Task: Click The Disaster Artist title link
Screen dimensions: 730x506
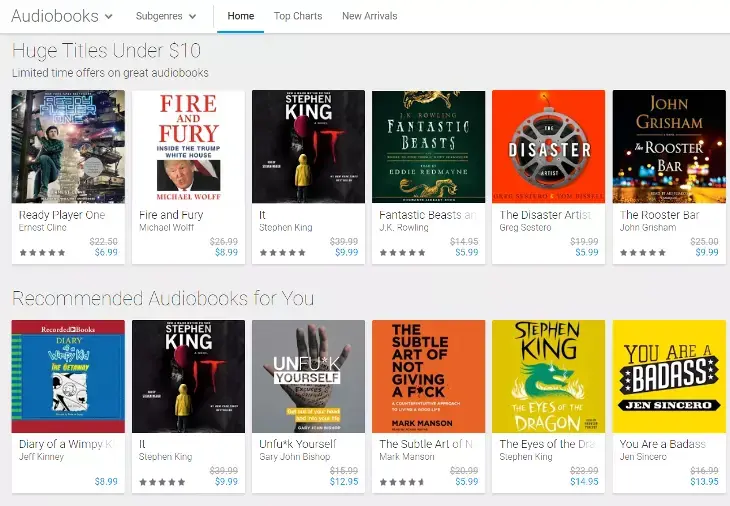Action: [x=545, y=215]
